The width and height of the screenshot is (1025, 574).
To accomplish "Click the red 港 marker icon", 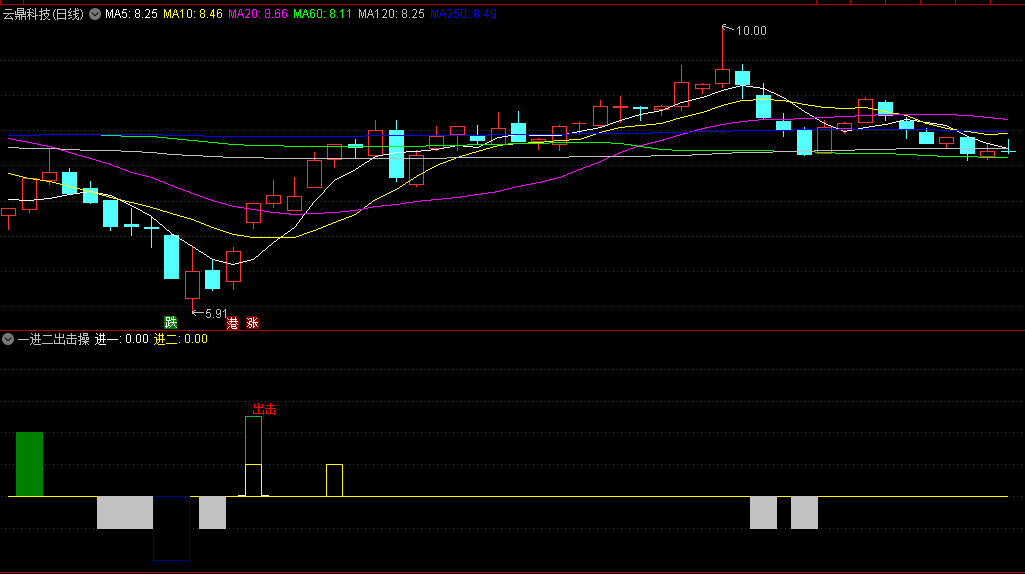I will pyautogui.click(x=233, y=323).
